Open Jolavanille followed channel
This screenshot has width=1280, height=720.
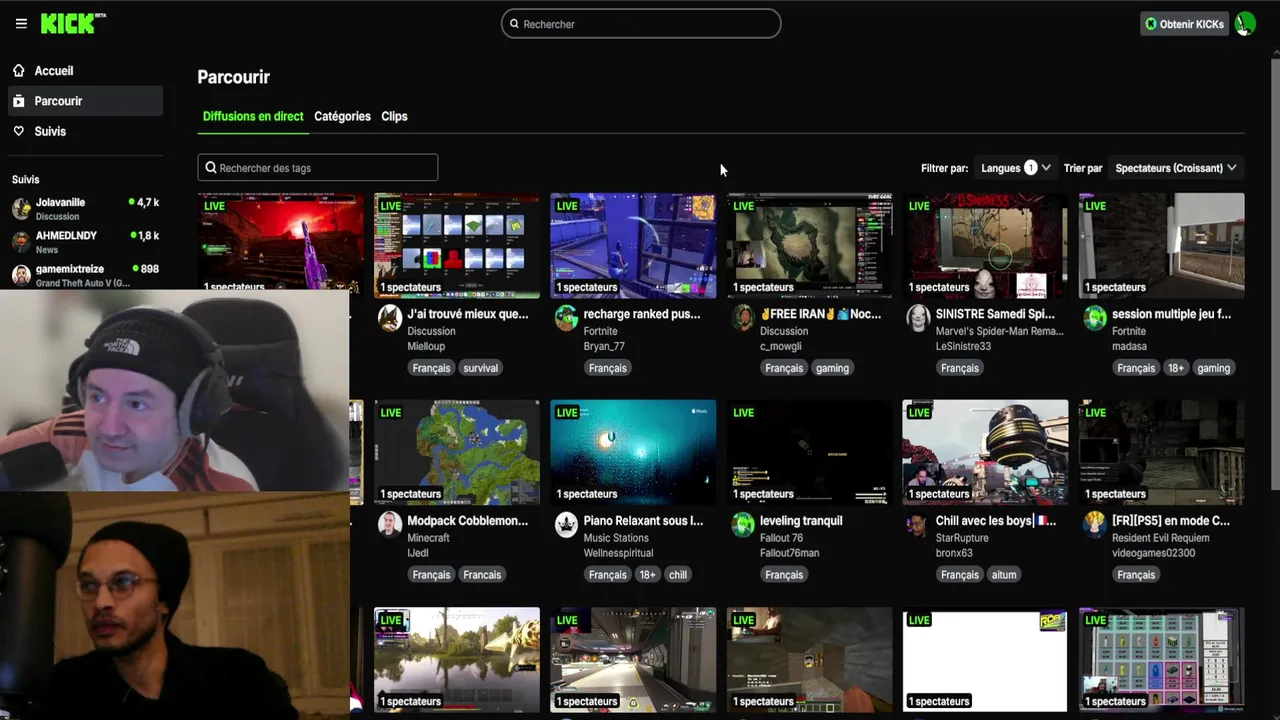click(x=85, y=208)
